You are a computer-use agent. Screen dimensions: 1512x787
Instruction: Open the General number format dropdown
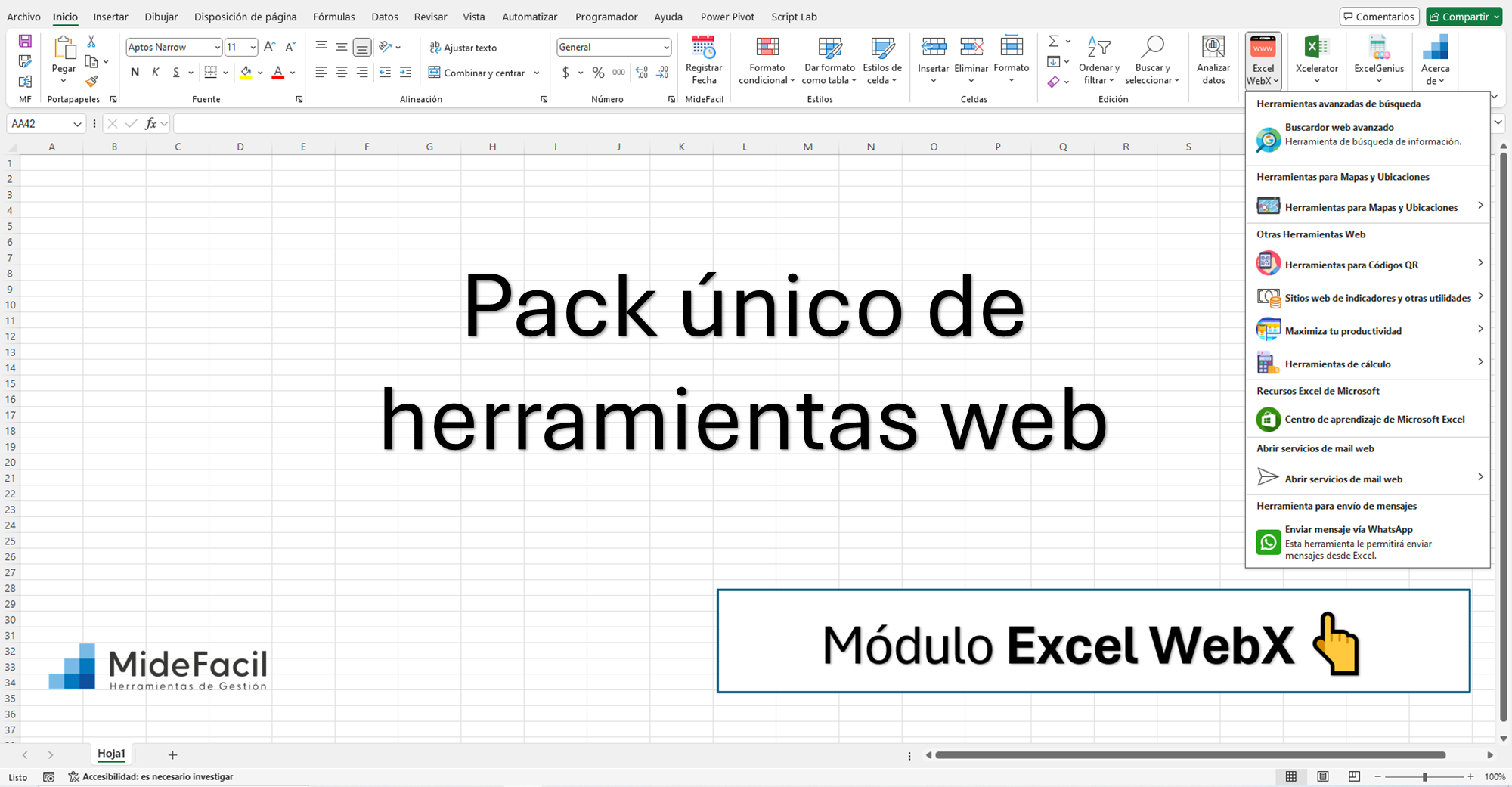pyautogui.click(x=666, y=47)
